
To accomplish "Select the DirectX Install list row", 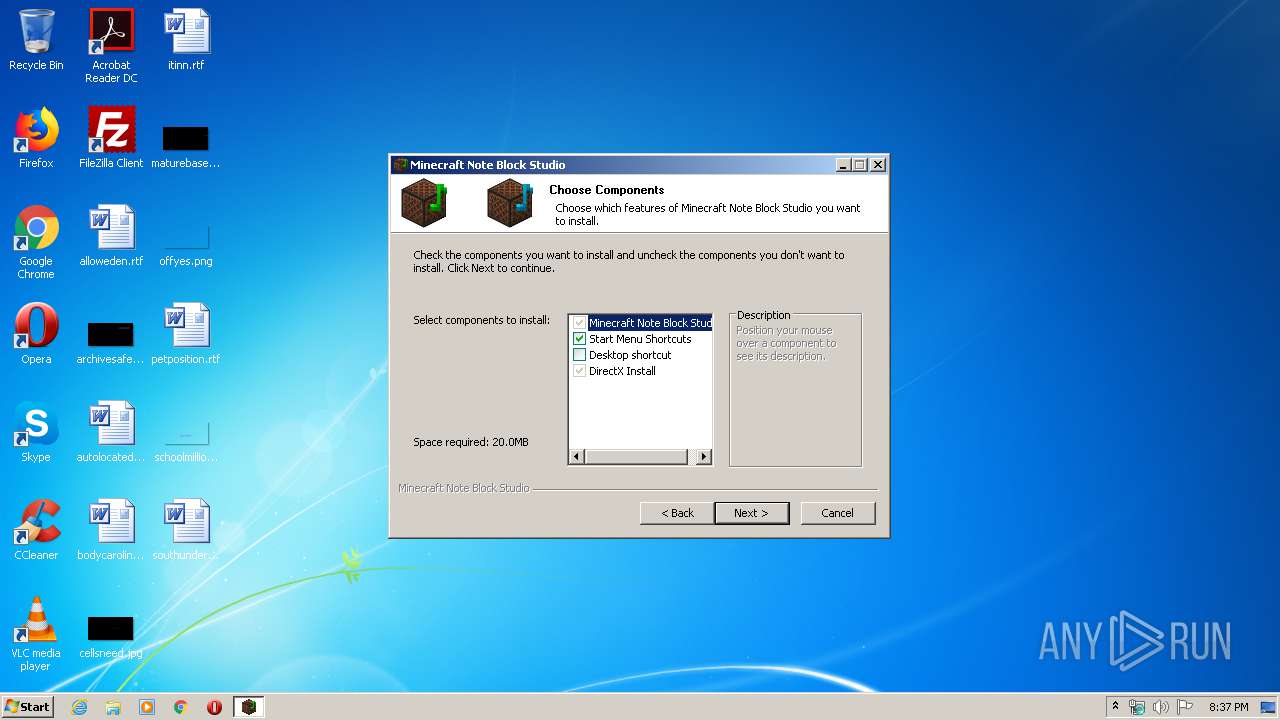I will pyautogui.click(x=622, y=371).
